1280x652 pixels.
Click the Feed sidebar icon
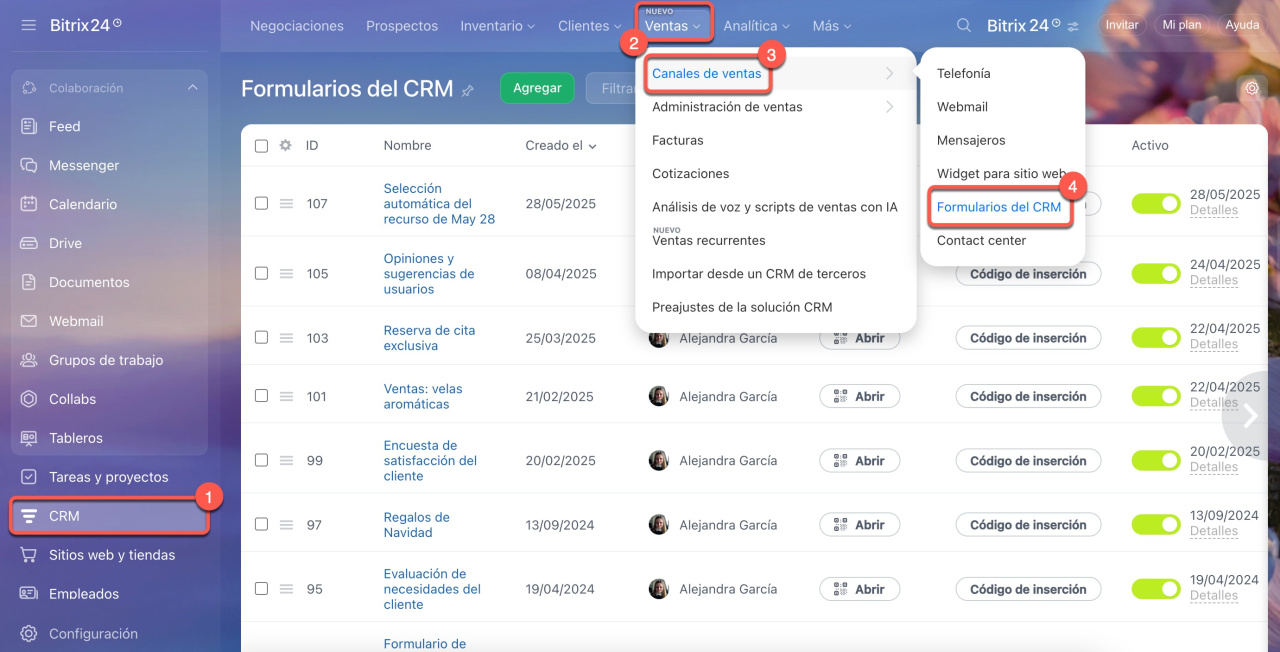tap(29, 126)
